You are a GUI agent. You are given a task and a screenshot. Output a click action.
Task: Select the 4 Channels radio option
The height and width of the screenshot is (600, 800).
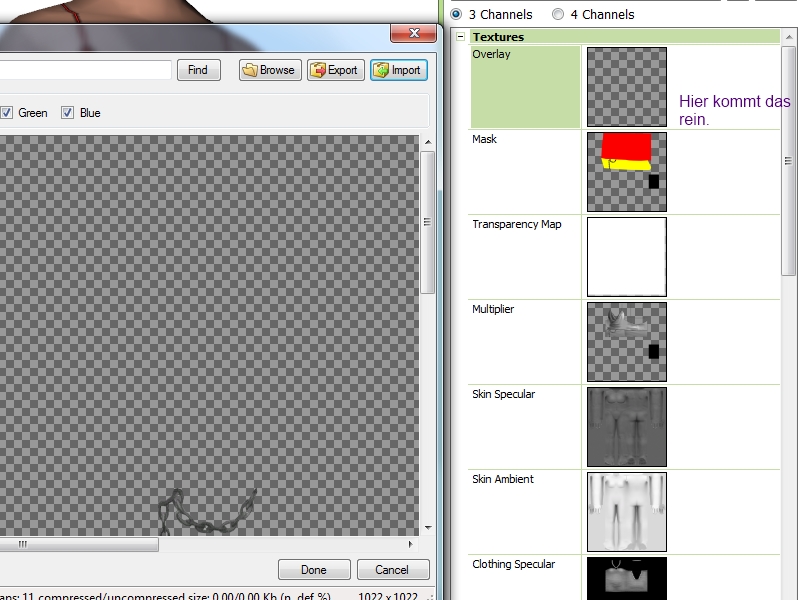pos(557,15)
